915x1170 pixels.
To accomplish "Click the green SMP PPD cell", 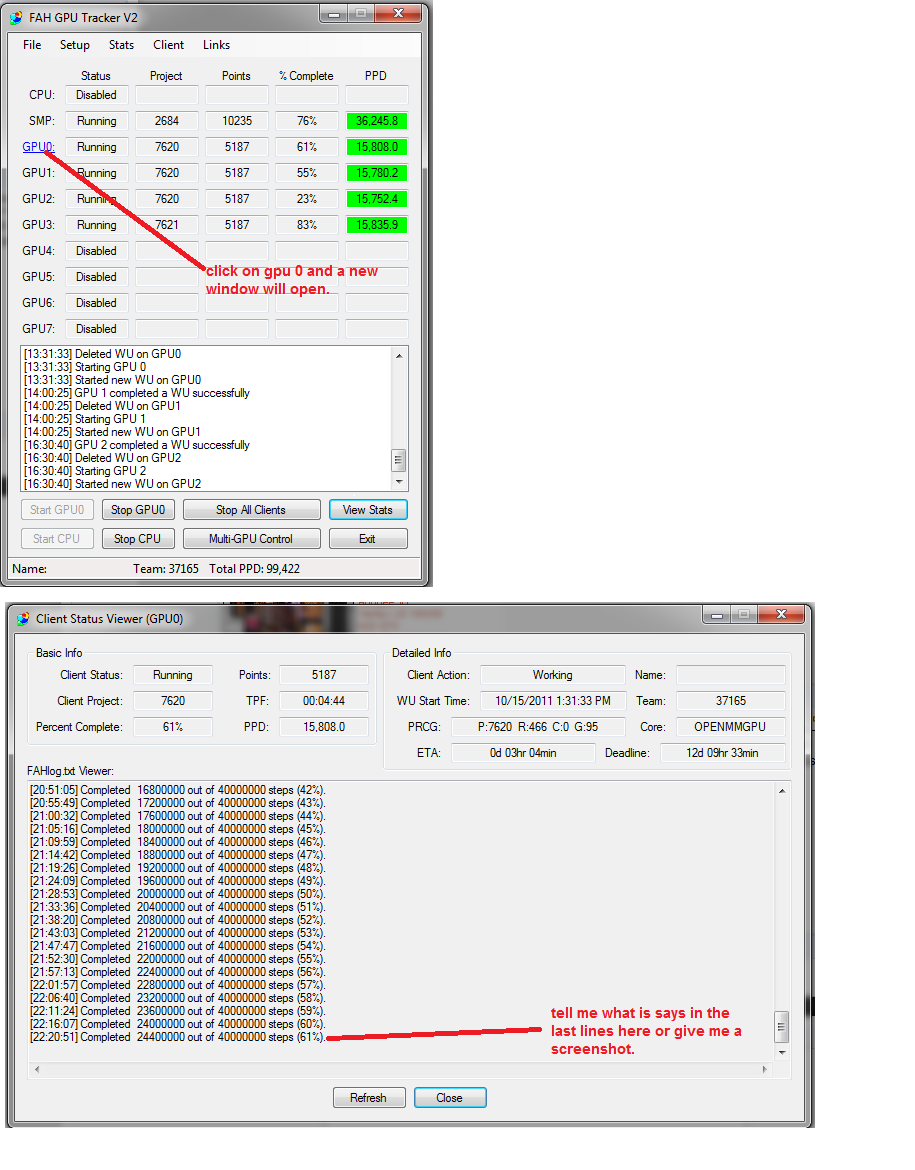I will [x=376, y=120].
